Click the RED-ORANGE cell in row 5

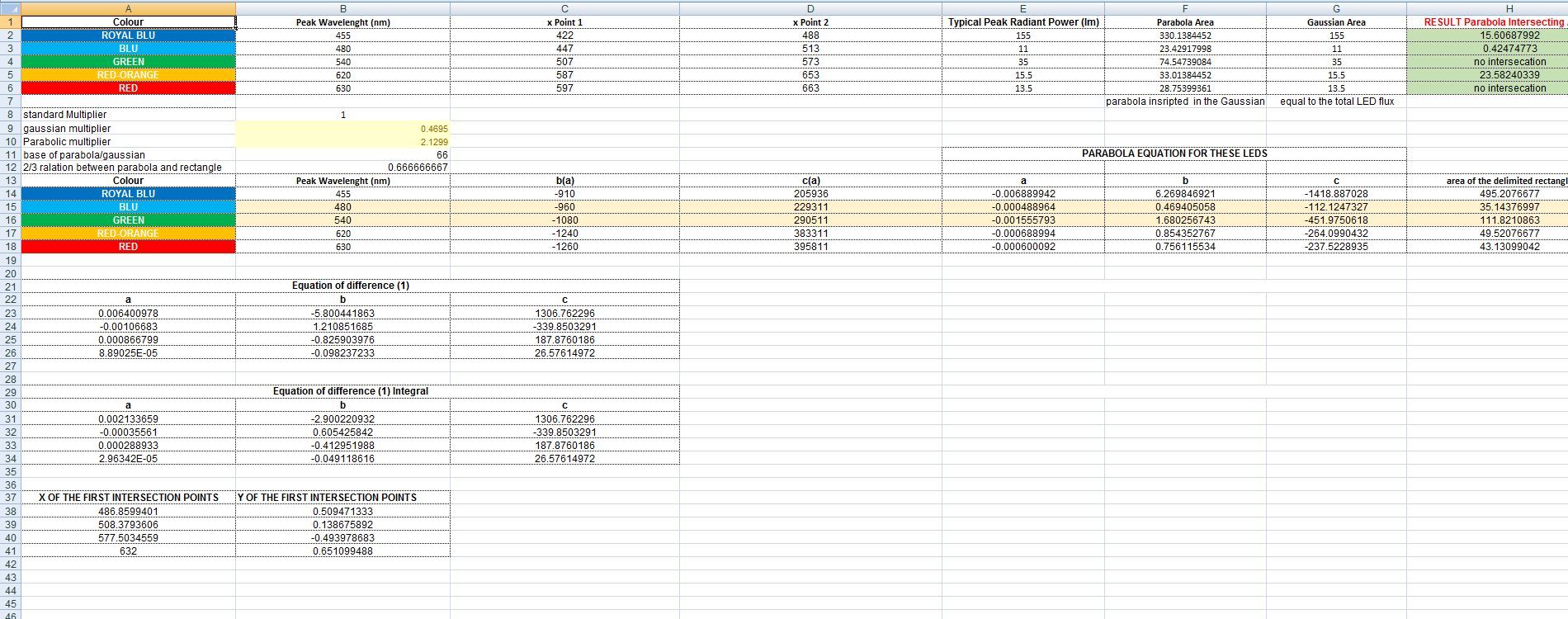(128, 75)
